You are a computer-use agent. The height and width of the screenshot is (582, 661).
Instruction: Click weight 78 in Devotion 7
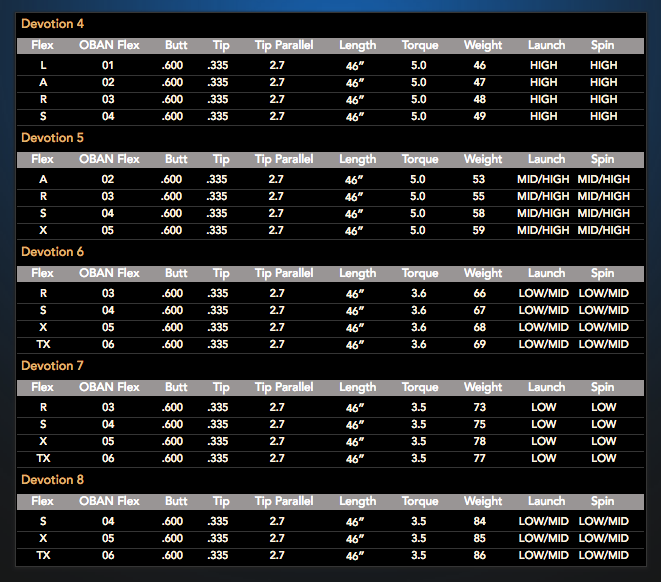(x=479, y=442)
